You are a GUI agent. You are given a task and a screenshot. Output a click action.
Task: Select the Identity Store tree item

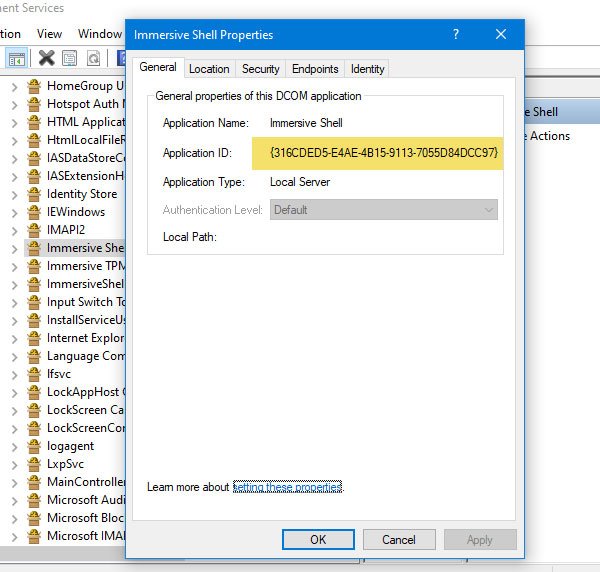pos(82,194)
